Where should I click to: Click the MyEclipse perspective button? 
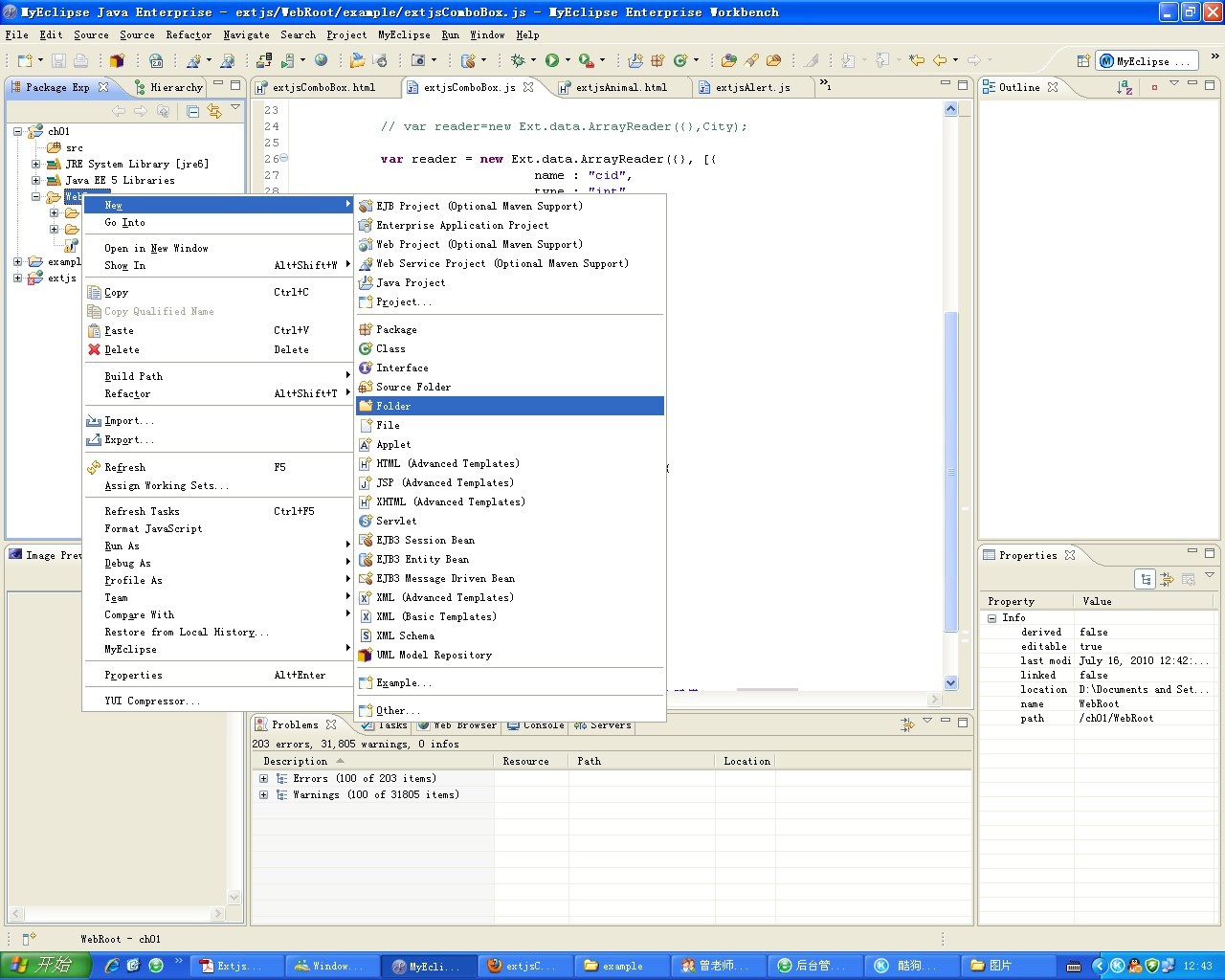1145,61
